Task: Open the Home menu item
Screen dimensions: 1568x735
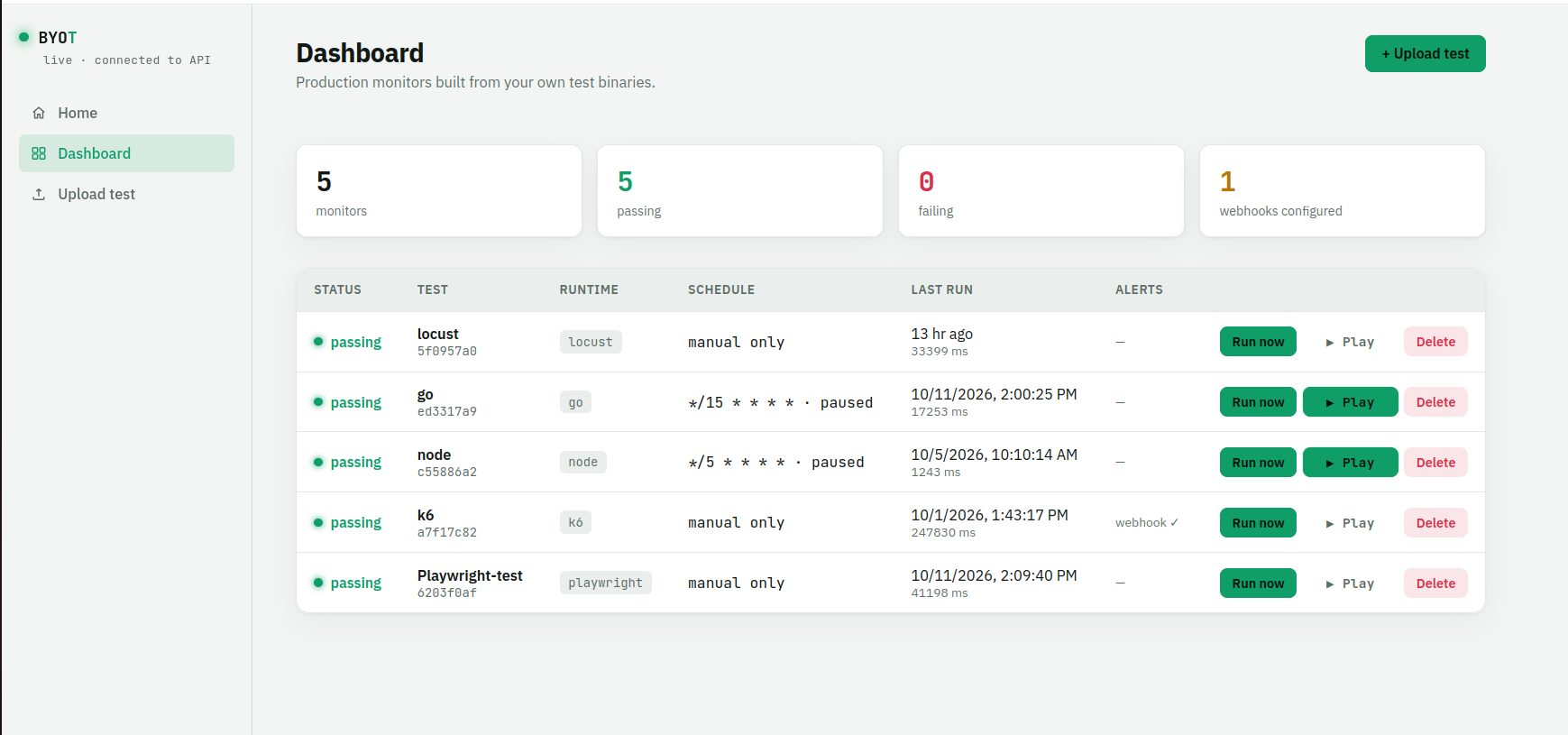Action: pos(126,113)
